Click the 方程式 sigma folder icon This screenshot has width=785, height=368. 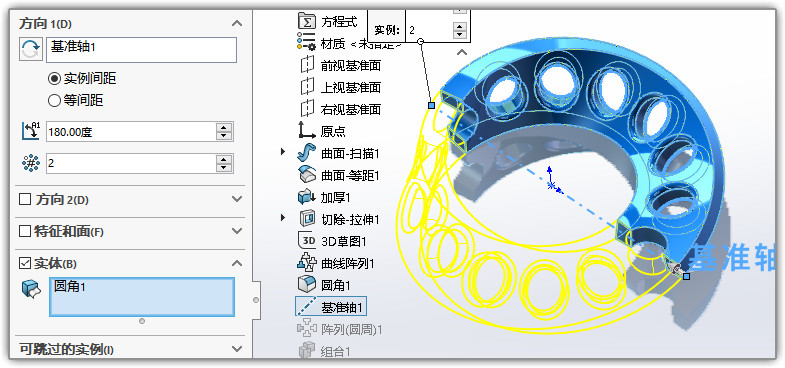(306, 22)
